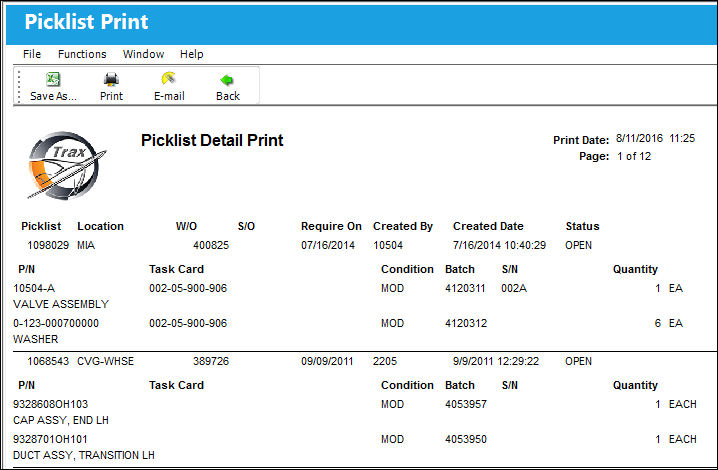Select work order 400825

(x=211, y=245)
